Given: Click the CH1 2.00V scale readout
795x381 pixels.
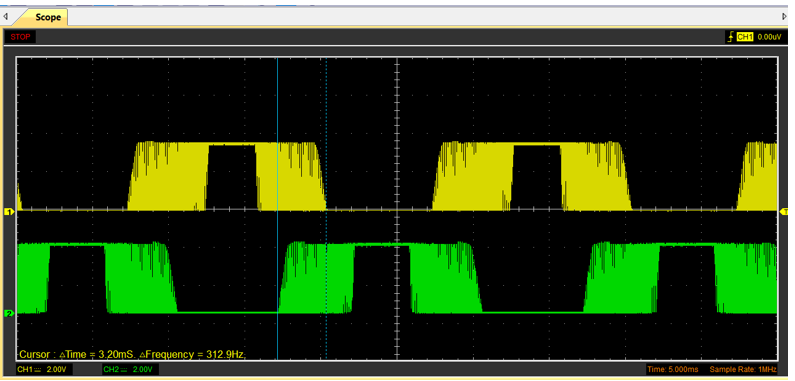Looking at the screenshot, I should point(43,369).
